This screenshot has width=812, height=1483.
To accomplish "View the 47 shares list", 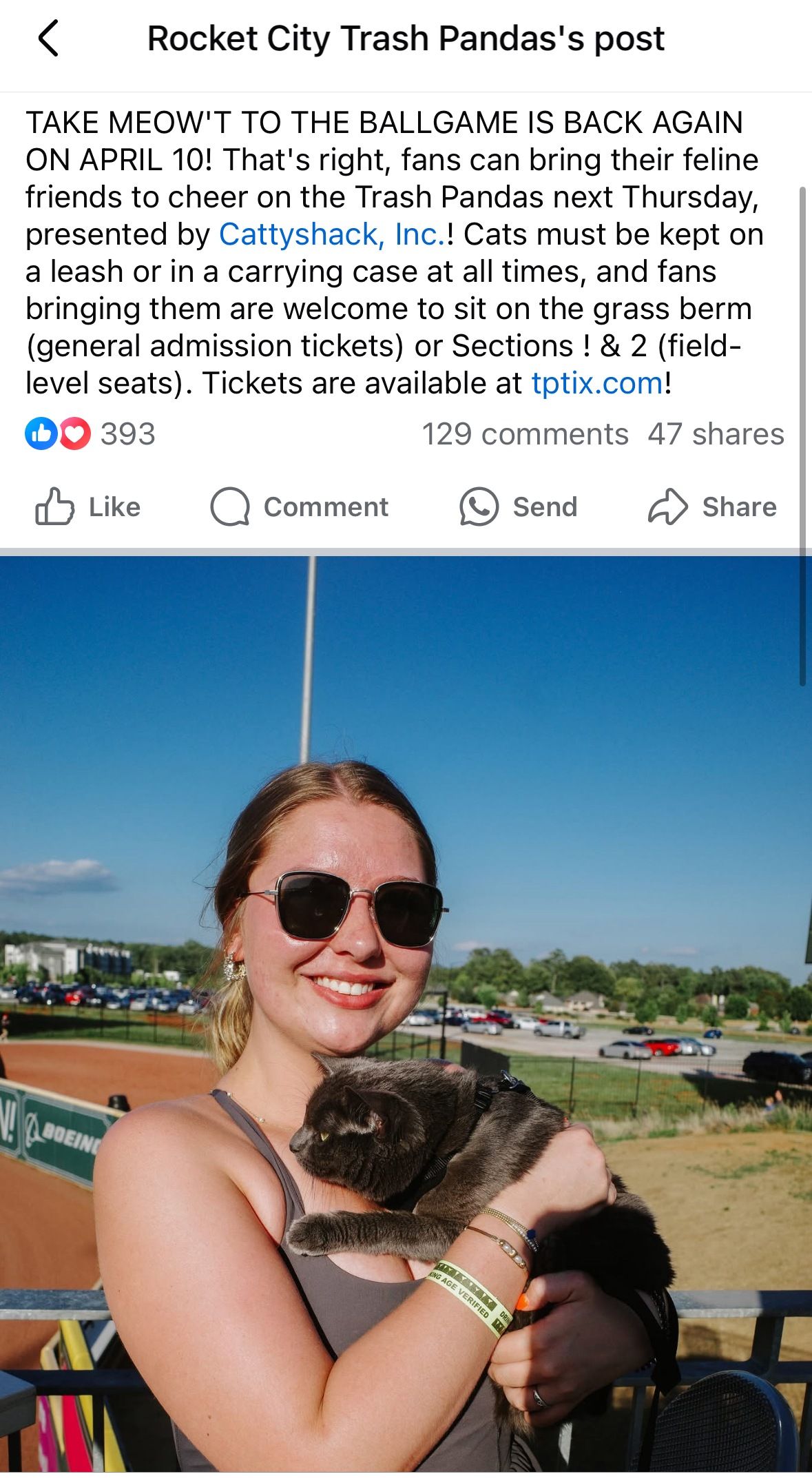I will pos(716,434).
